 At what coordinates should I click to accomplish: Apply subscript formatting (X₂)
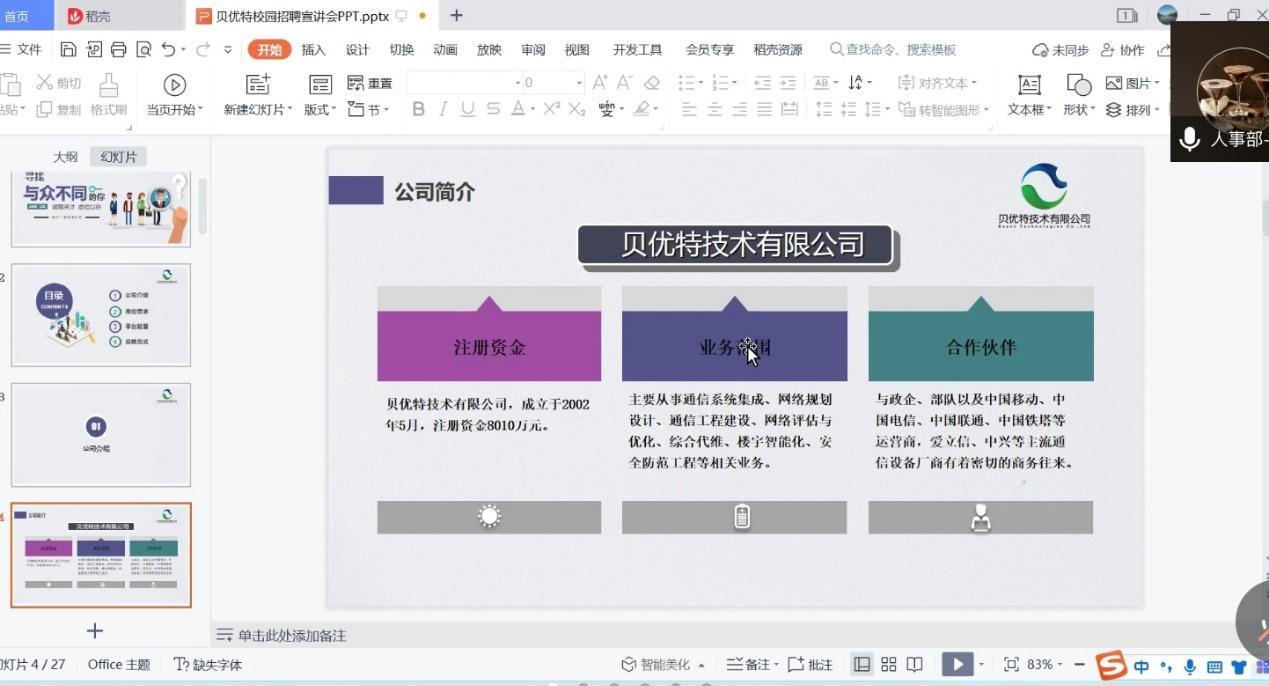click(577, 109)
